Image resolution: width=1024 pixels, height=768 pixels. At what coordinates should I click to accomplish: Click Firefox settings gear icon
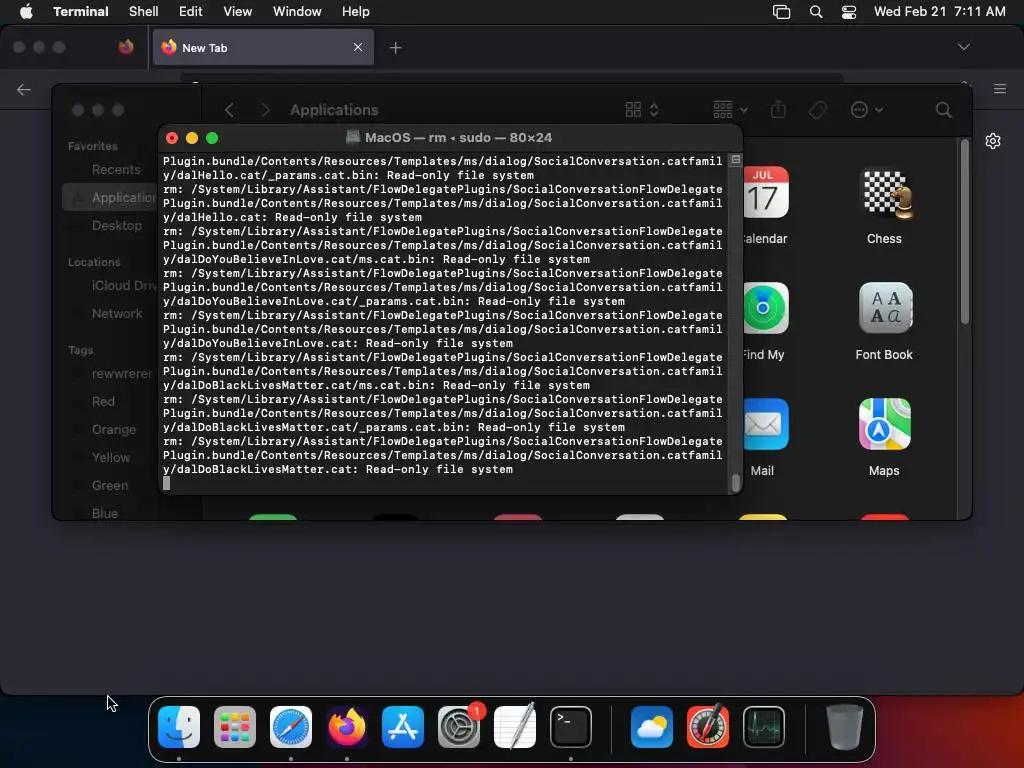pos(993,141)
